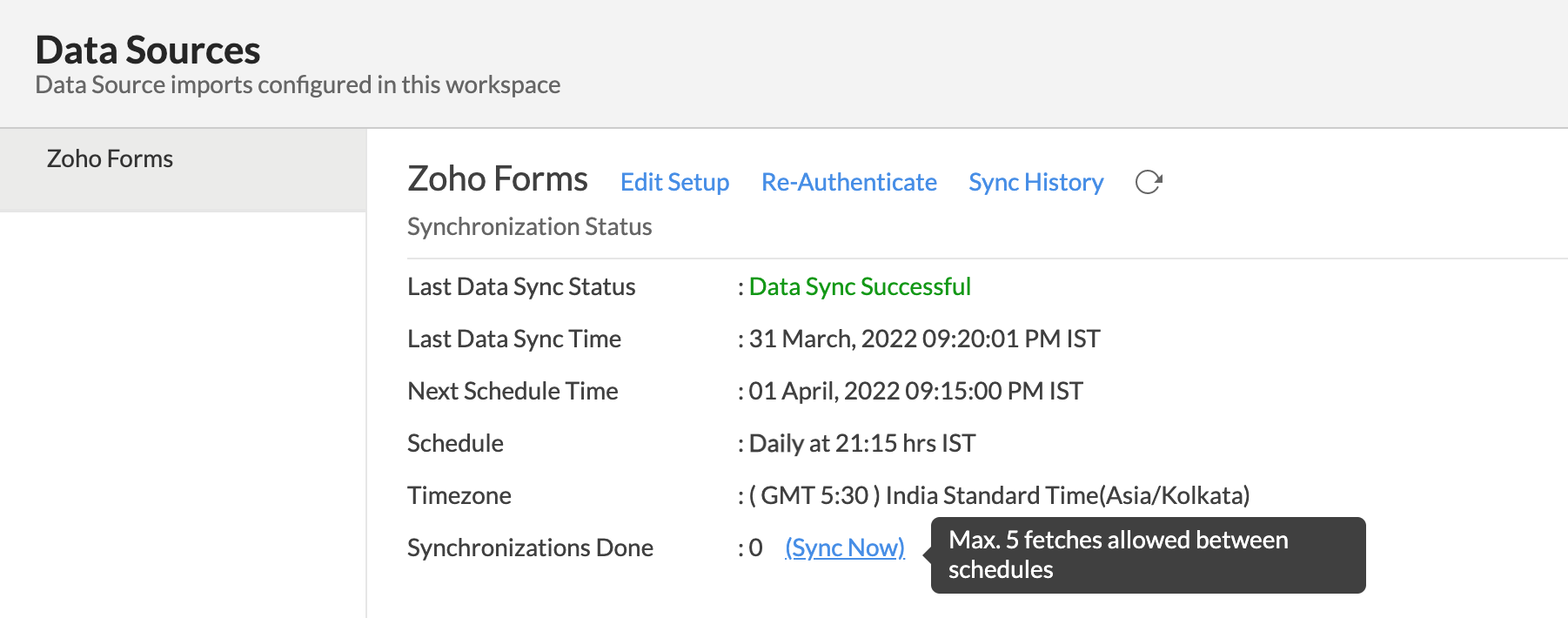The height and width of the screenshot is (618, 1568).
Task: Click the Last Data Sync Status label
Action: pyautogui.click(x=521, y=286)
